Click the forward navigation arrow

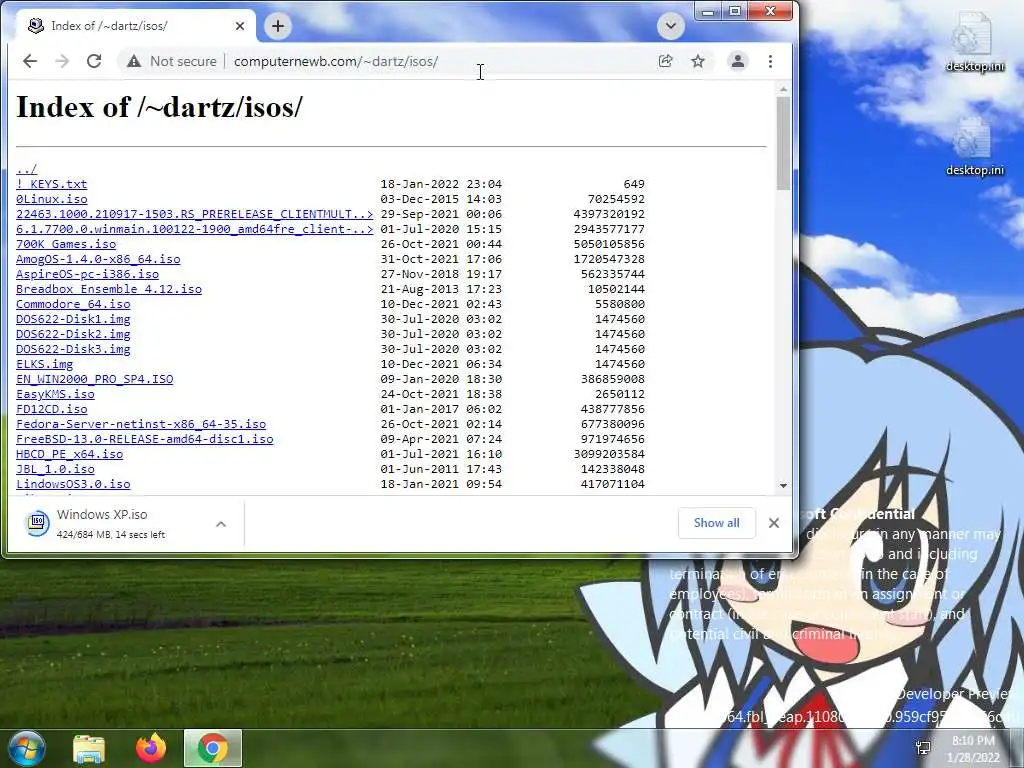[x=62, y=61]
